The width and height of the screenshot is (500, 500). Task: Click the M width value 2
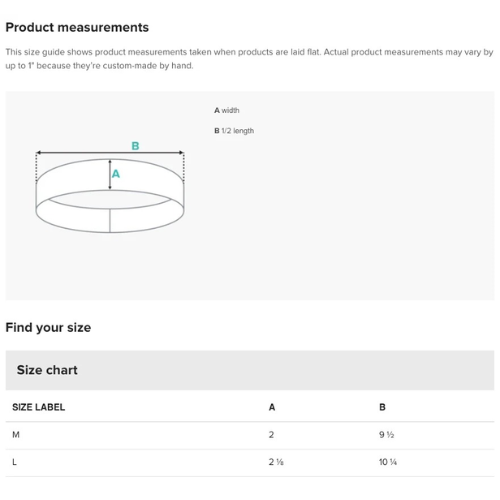click(271, 435)
